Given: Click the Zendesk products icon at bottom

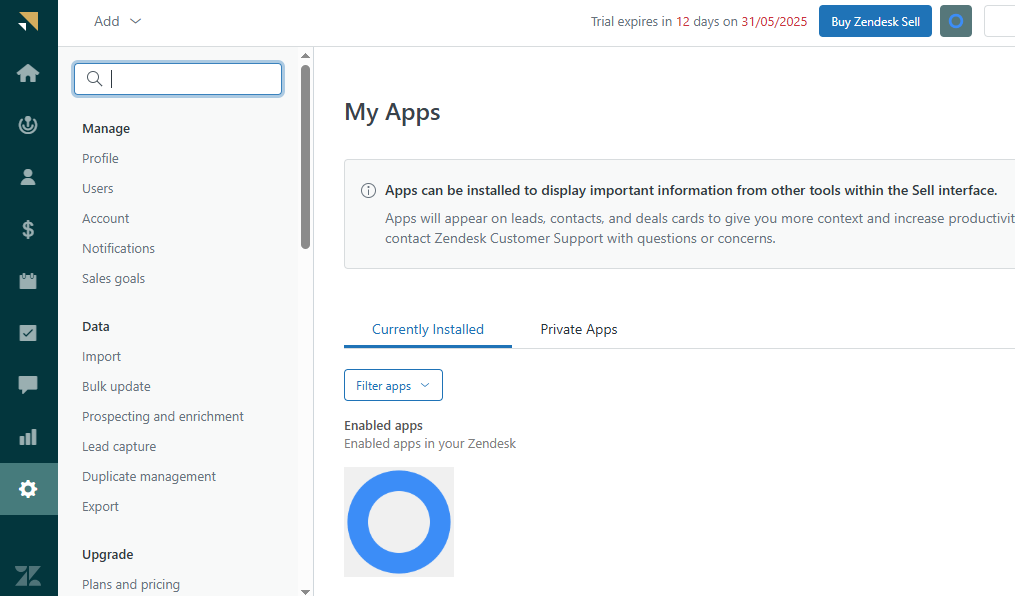Looking at the screenshot, I should coord(28,576).
